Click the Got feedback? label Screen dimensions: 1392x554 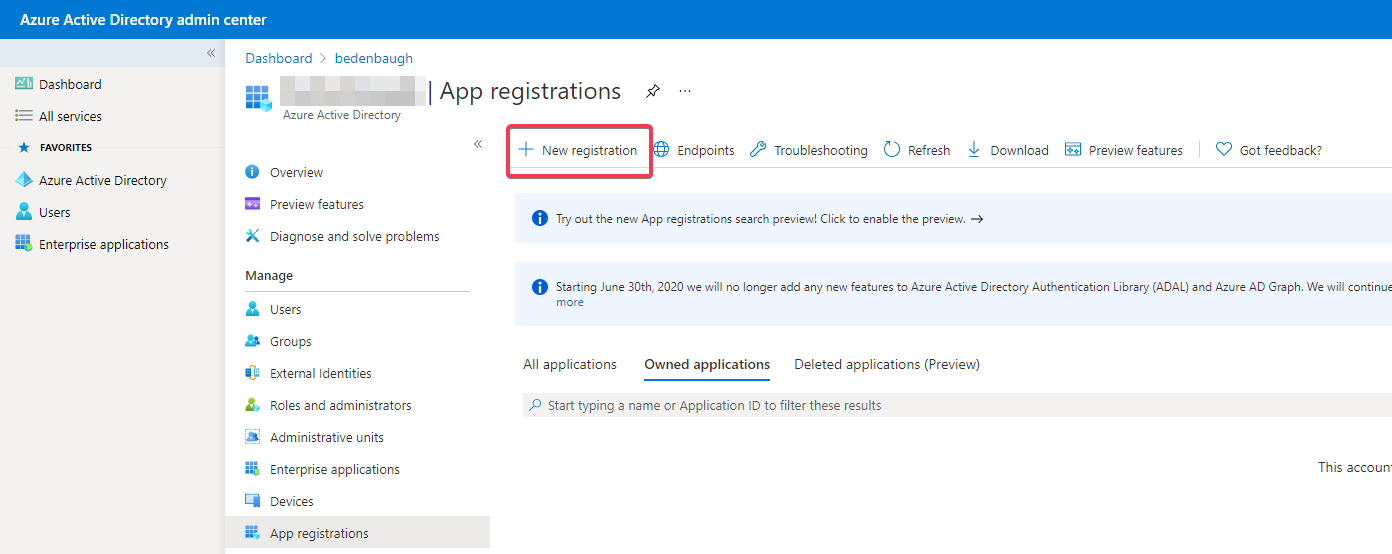[x=1280, y=150]
